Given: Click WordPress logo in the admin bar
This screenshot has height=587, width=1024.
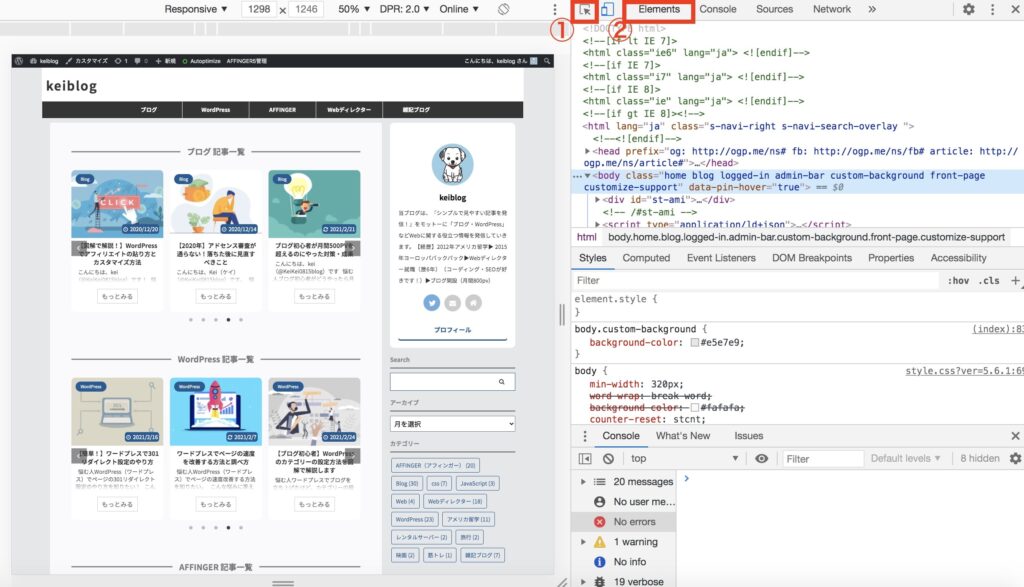Looking at the screenshot, I should pyautogui.click(x=19, y=61).
